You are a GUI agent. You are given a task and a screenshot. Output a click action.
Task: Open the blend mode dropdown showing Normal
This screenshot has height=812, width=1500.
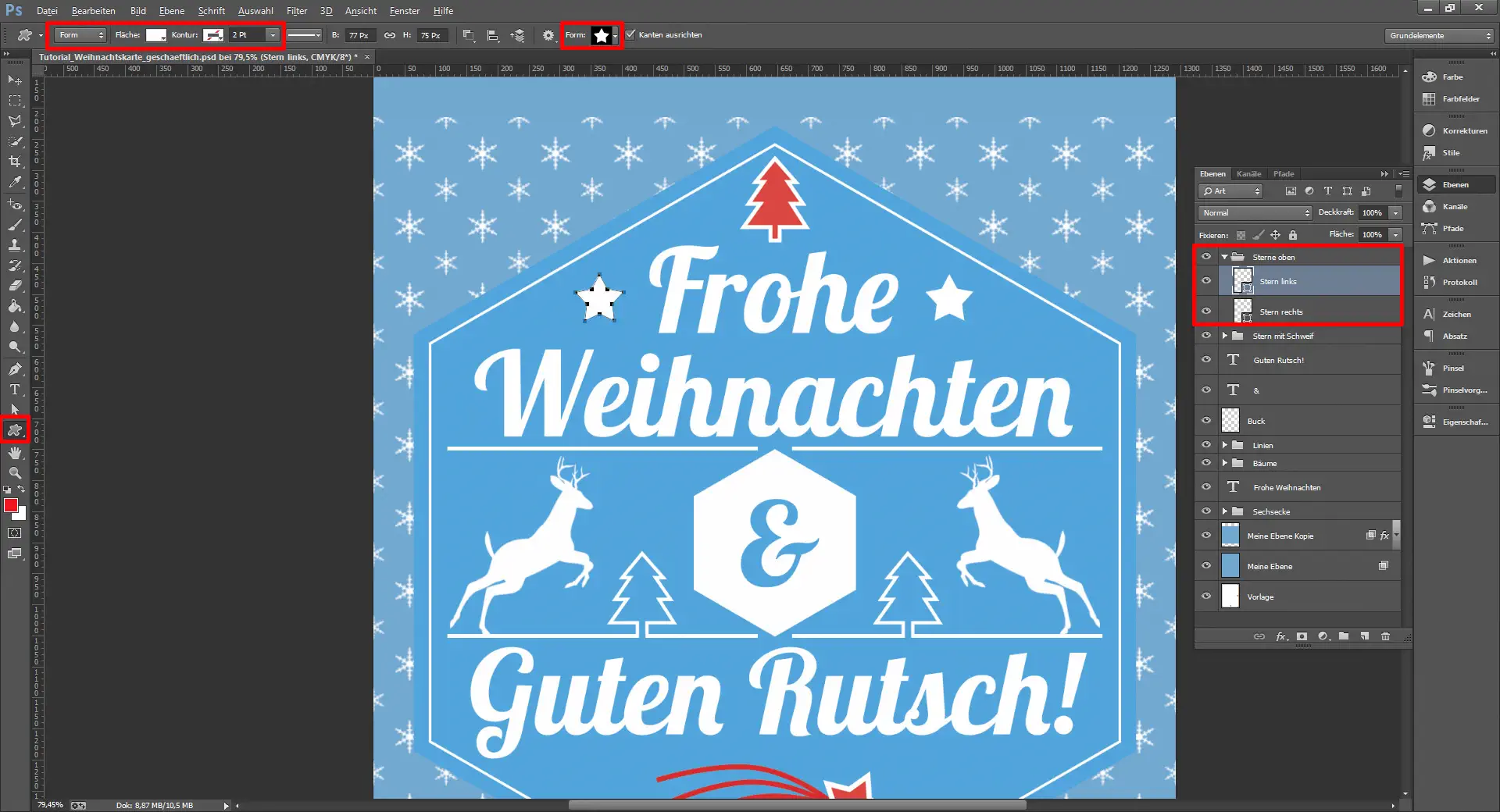(1253, 212)
